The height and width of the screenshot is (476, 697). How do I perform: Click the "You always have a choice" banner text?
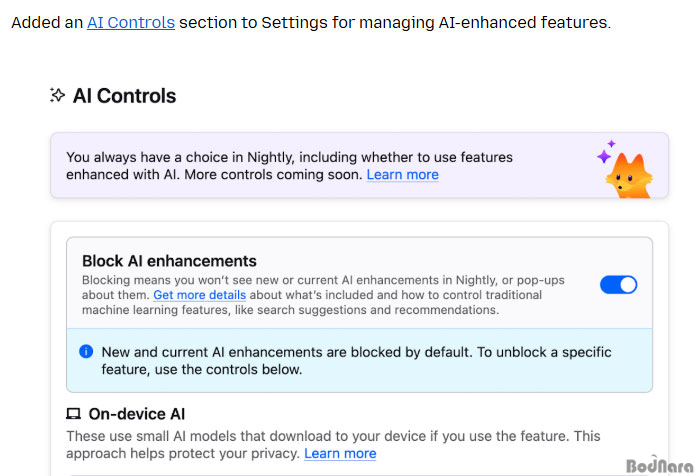288,157
